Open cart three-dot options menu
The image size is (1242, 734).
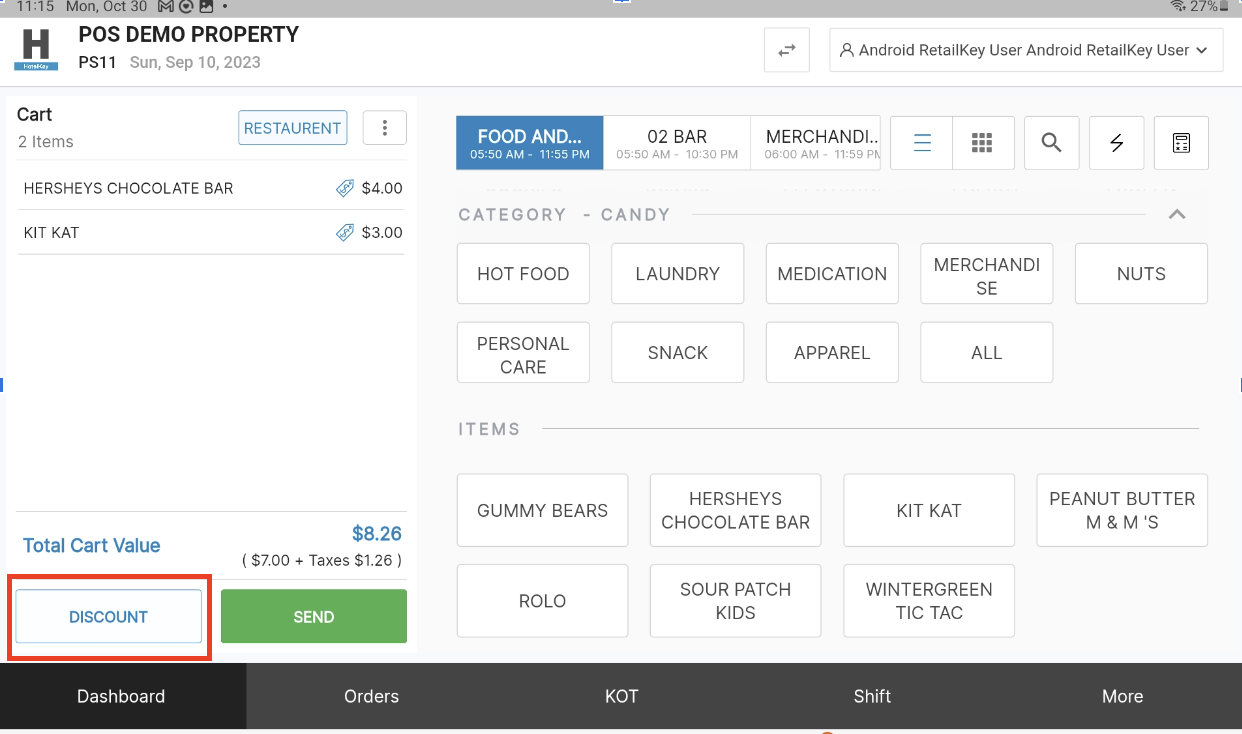click(385, 128)
